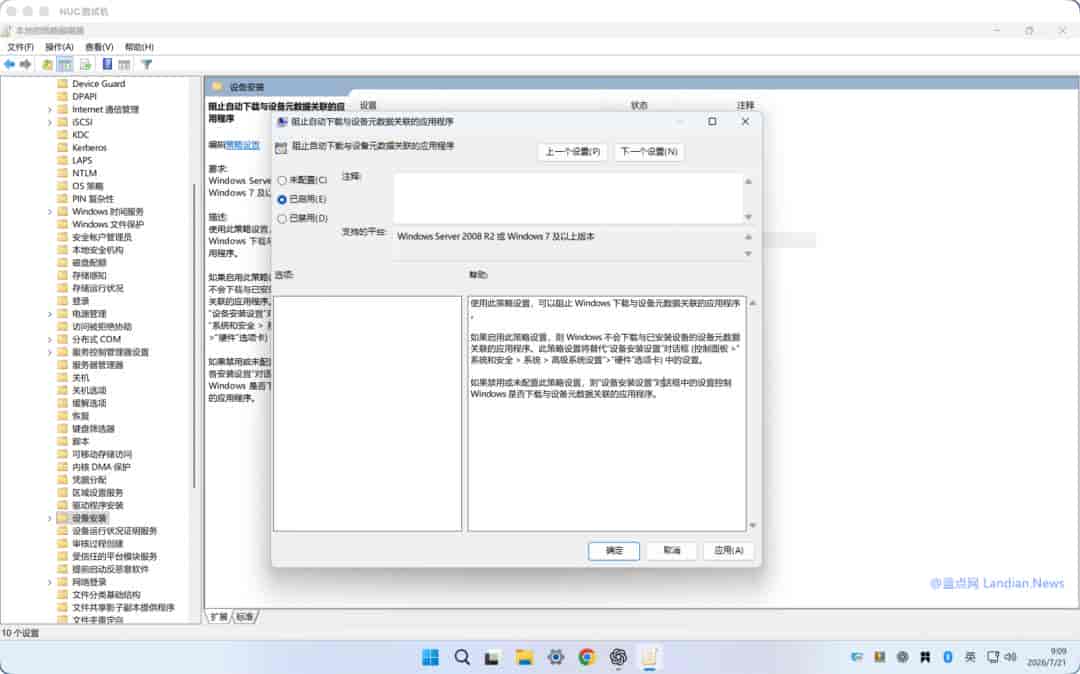Go back with the blue left arrow

10,64
